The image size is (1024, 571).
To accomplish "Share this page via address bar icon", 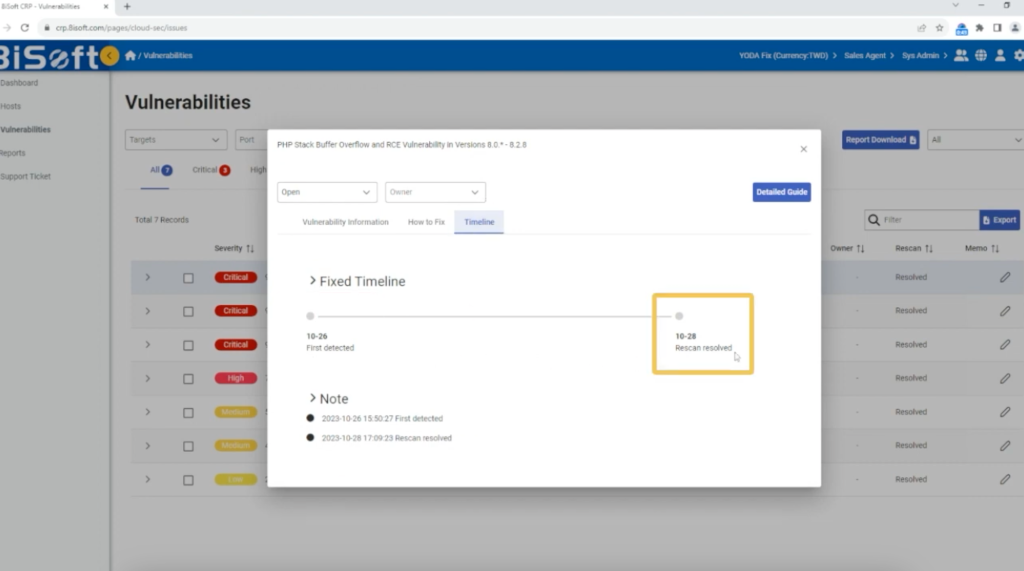I will (921, 27).
